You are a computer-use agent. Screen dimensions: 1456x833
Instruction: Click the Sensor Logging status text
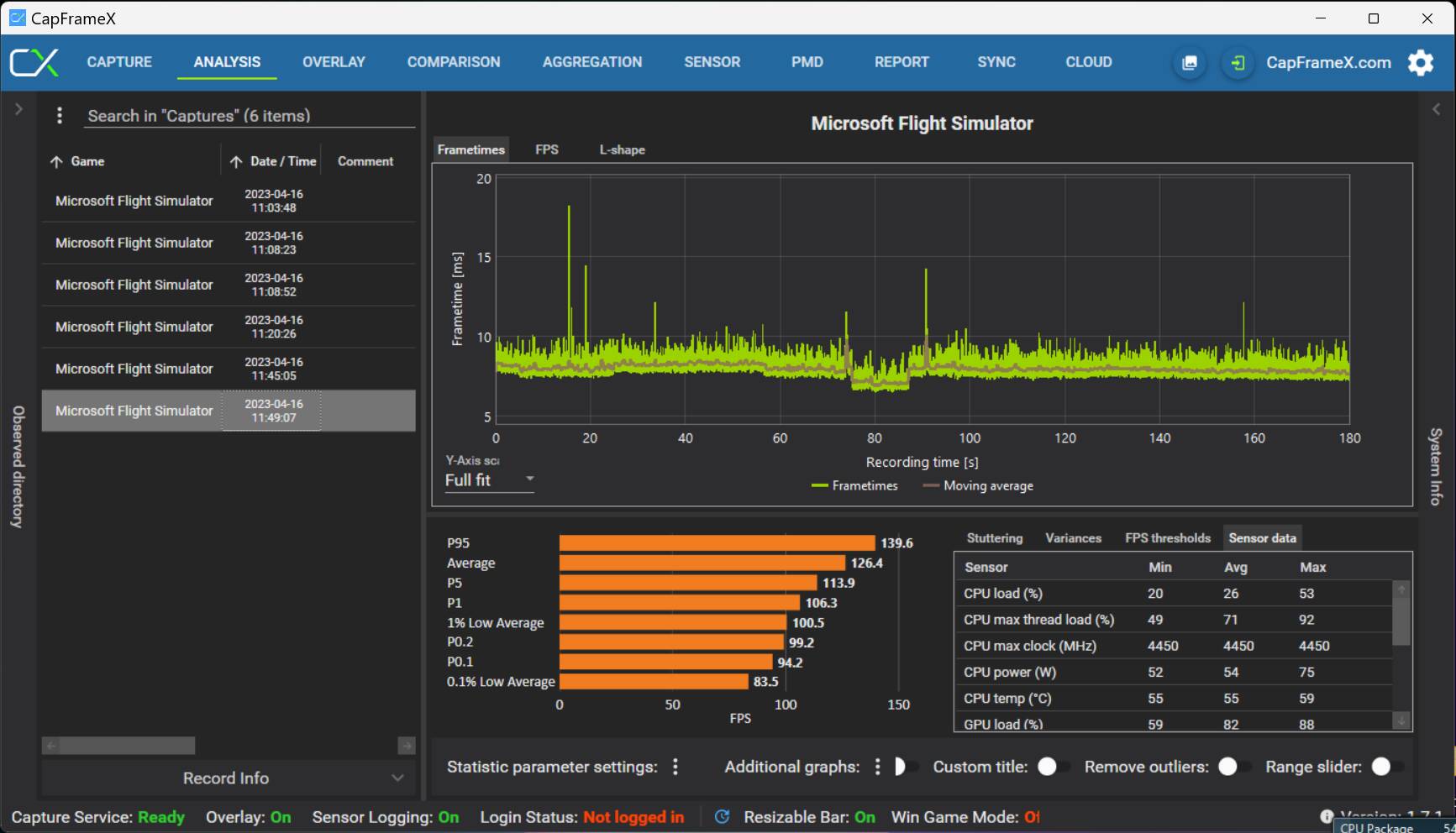click(386, 817)
